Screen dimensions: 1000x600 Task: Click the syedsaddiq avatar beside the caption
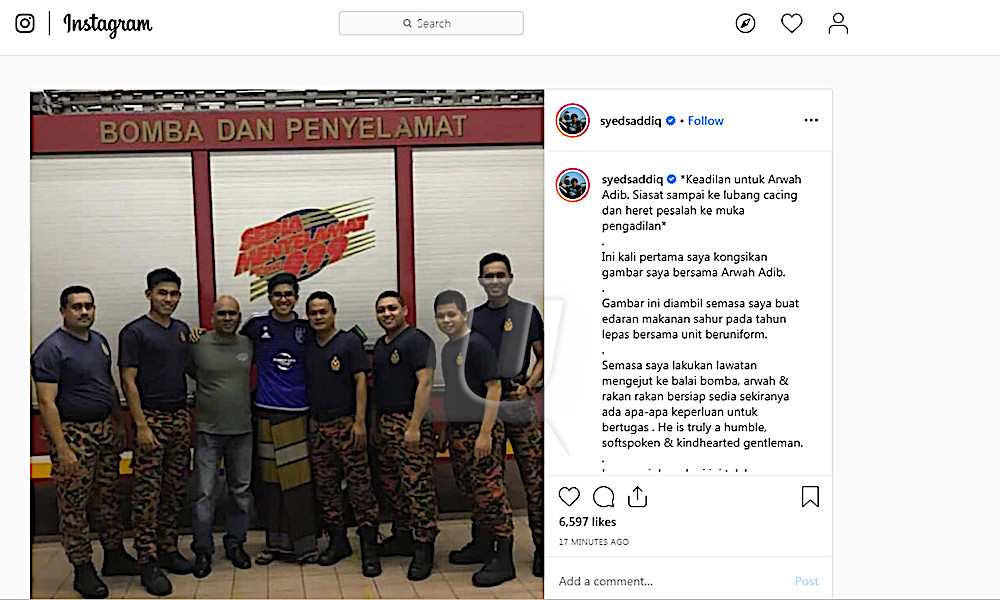pos(572,185)
